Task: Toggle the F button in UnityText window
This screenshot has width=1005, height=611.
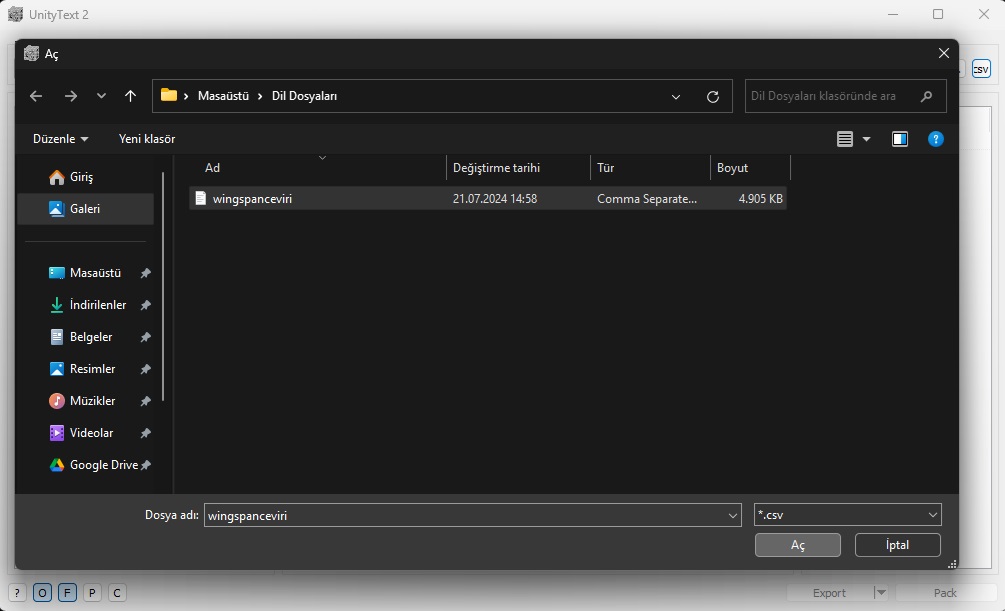Action: click(67, 593)
